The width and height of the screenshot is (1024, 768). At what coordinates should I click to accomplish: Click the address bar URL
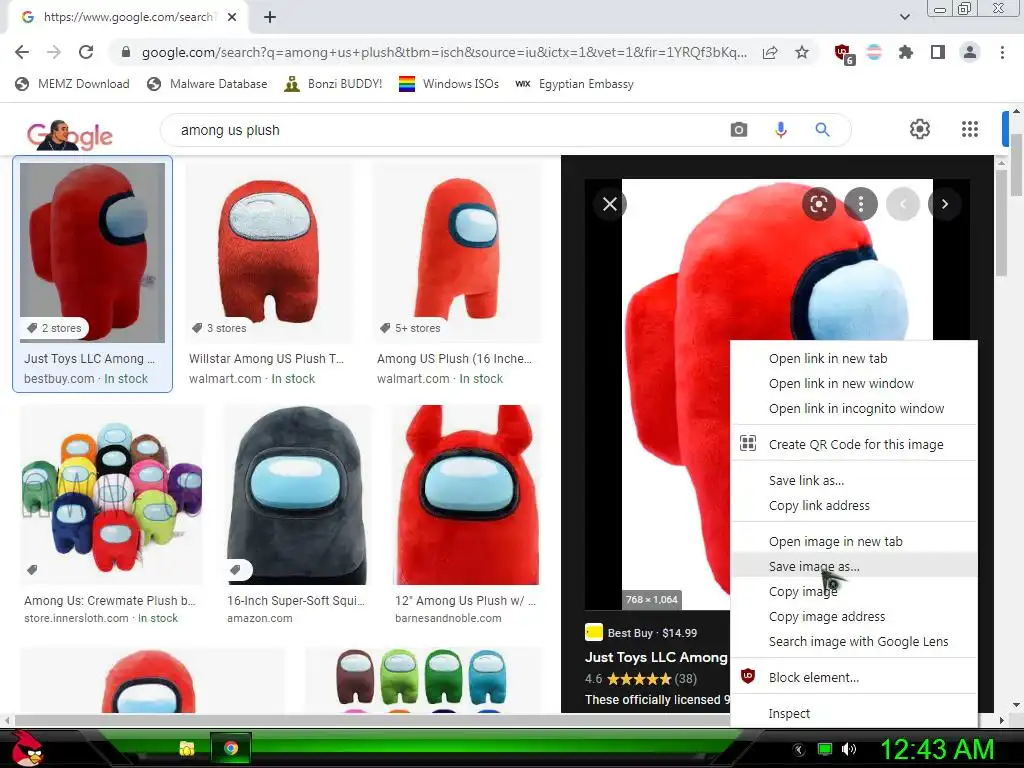coord(444,52)
